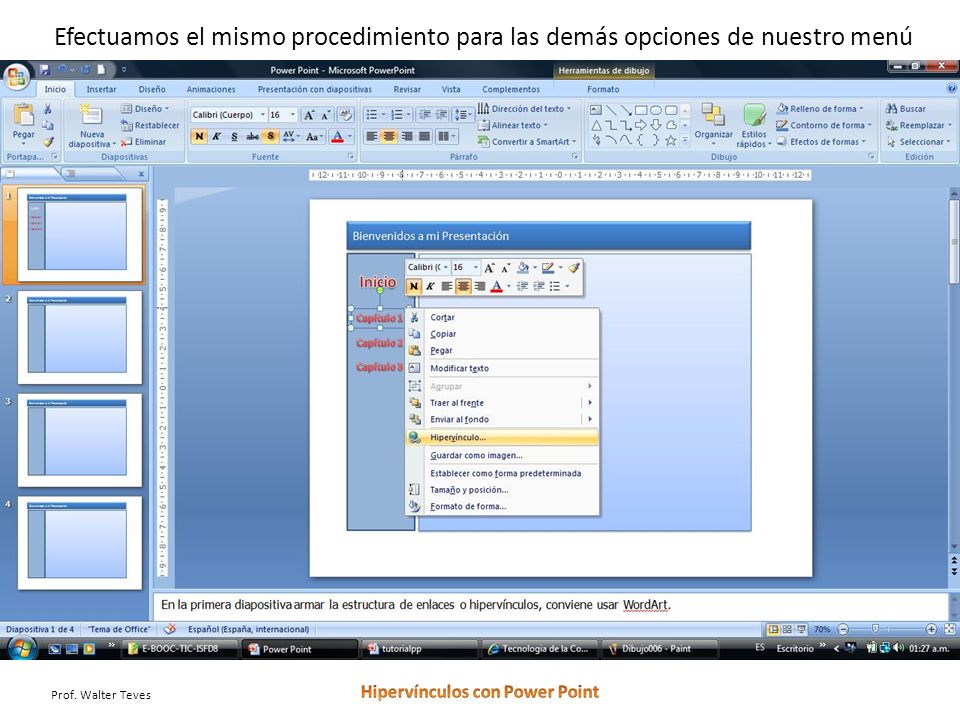
Task: Click the zoom slider handle
Action: click(x=876, y=629)
